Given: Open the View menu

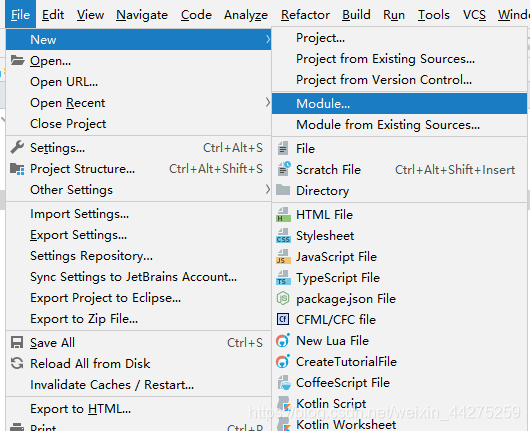Looking at the screenshot, I should [90, 15].
